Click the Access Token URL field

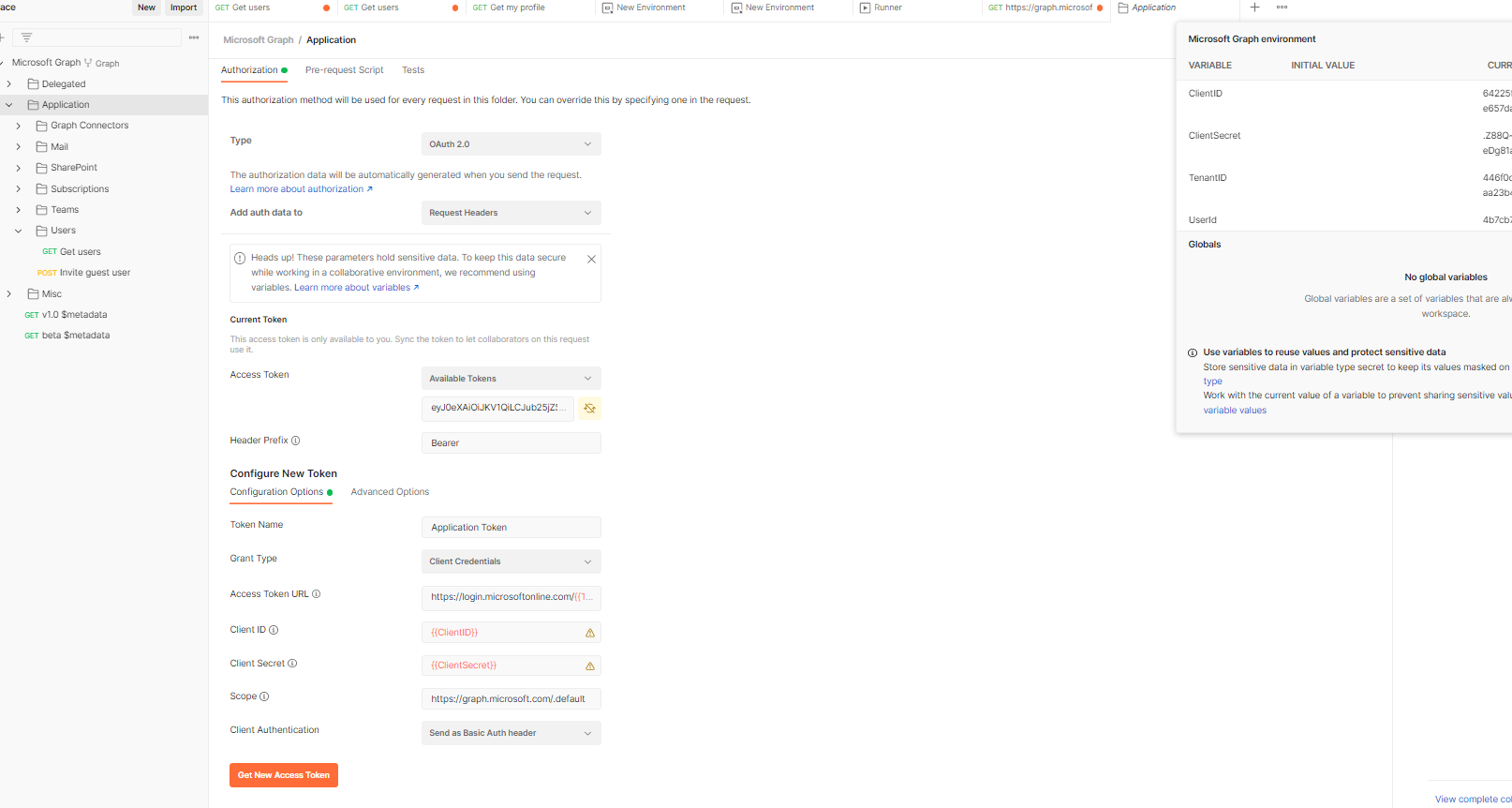pyautogui.click(x=511, y=597)
